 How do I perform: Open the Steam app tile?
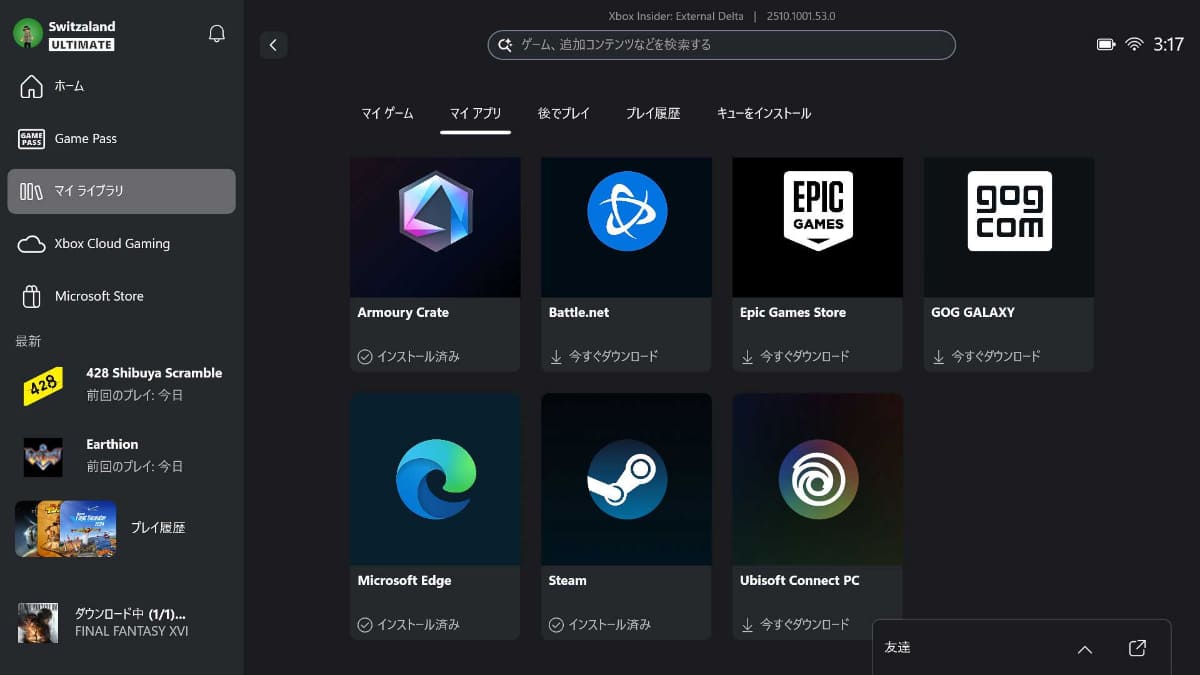tap(626, 480)
